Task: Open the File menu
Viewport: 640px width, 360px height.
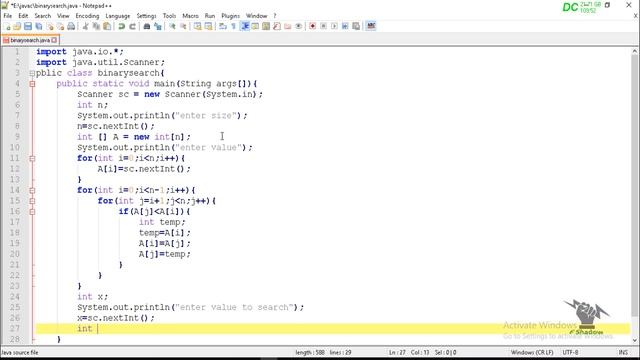Action: click(x=7, y=16)
